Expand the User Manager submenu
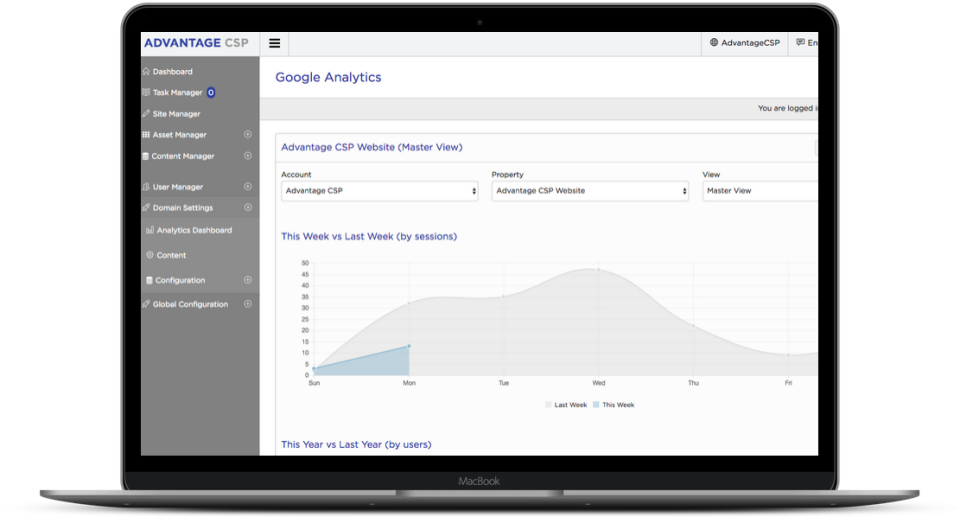 pos(248,186)
